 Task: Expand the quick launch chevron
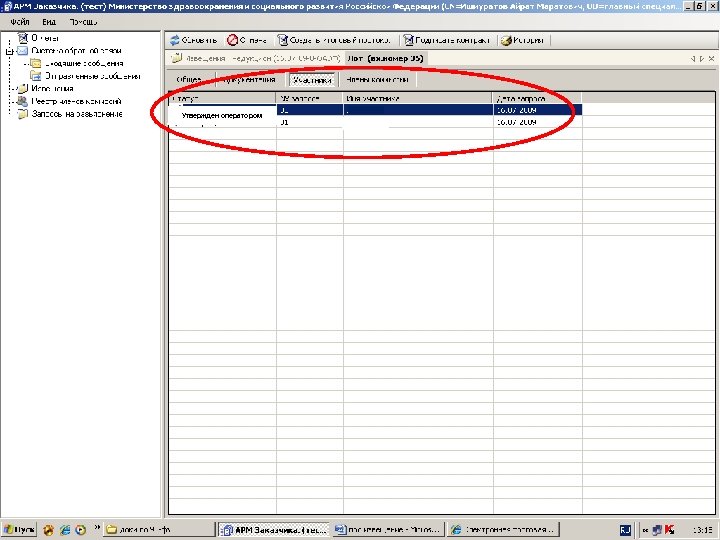point(97,528)
